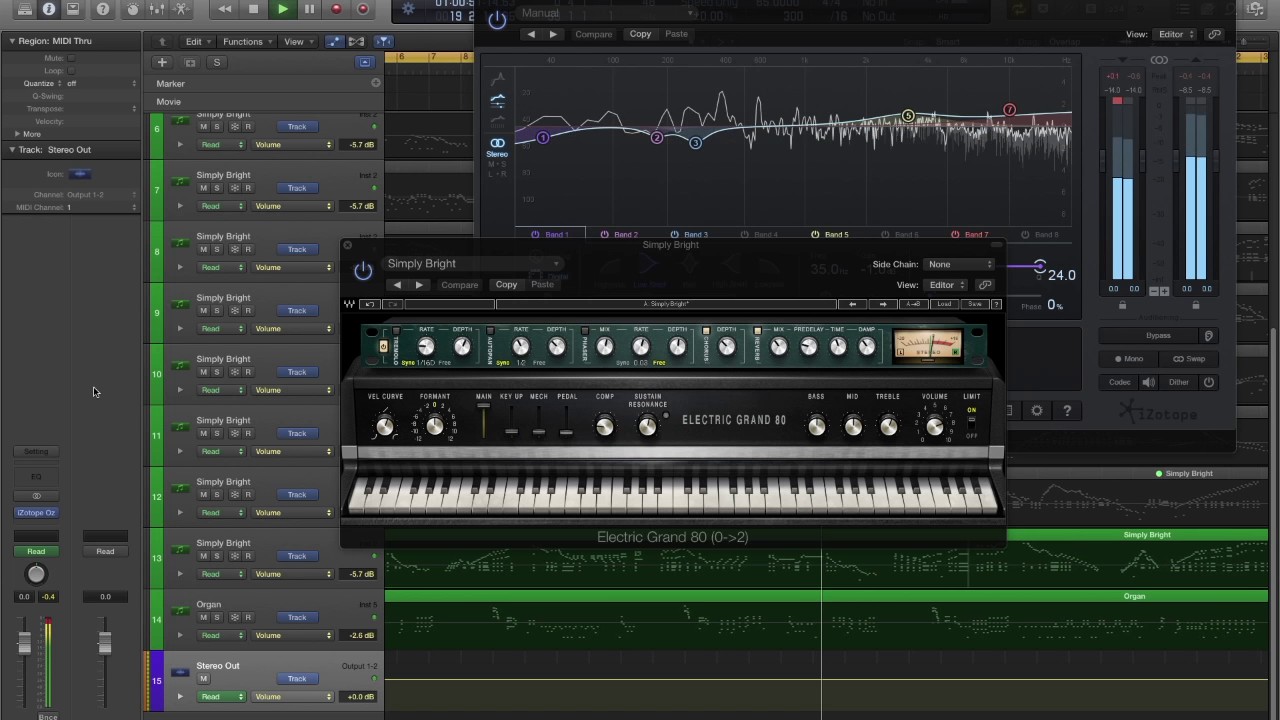The height and width of the screenshot is (720, 1280).
Task: Rewind the transport
Action: 225,9
